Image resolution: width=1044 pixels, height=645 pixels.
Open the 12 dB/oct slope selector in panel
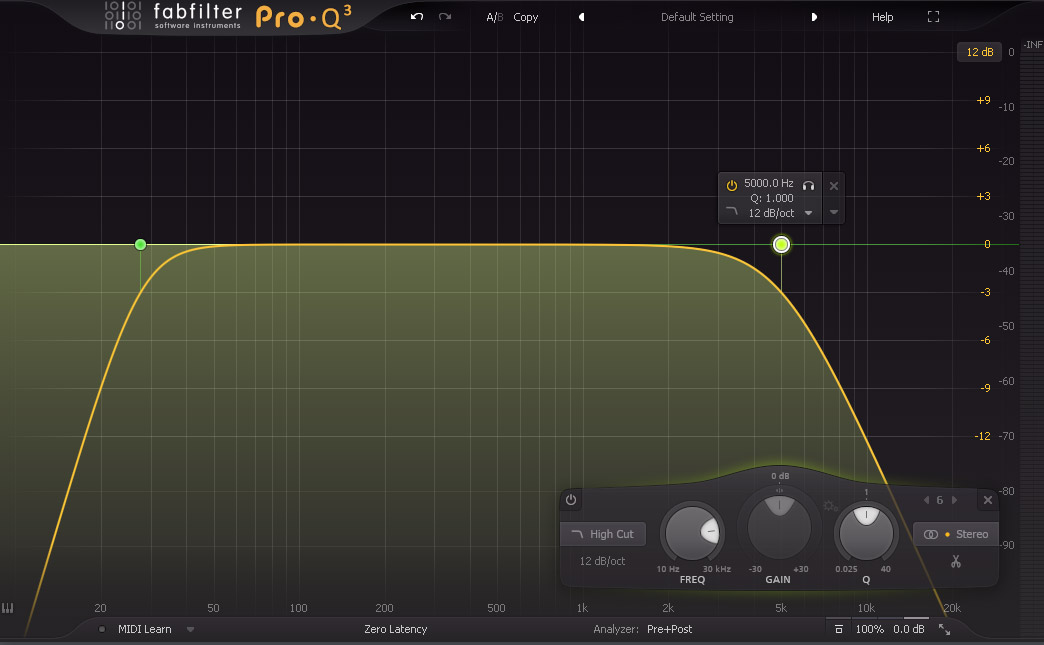tap(603, 561)
